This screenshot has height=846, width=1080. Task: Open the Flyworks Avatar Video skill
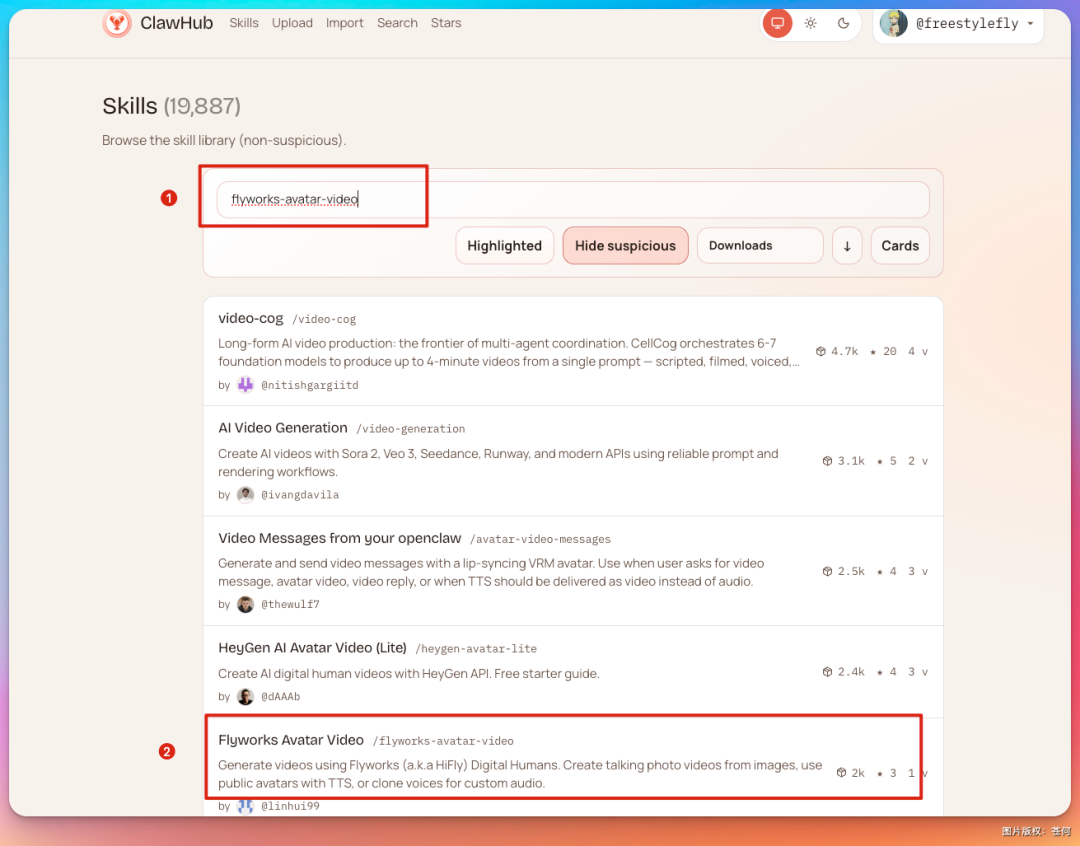coord(291,740)
